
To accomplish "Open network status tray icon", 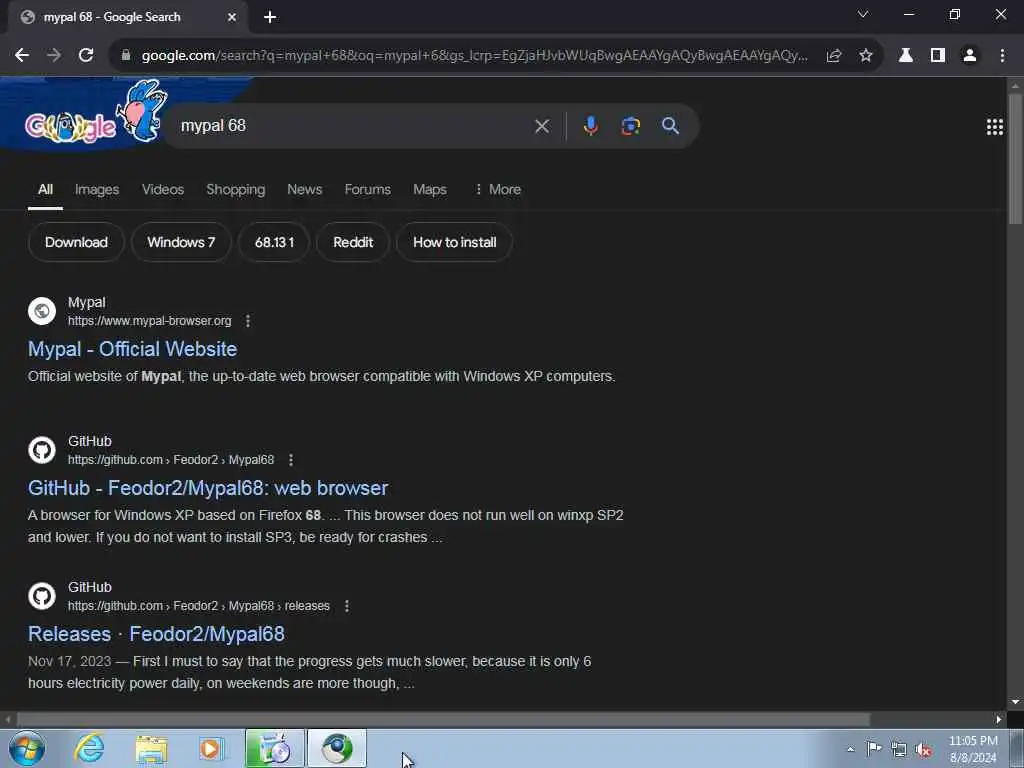I will click(899, 749).
